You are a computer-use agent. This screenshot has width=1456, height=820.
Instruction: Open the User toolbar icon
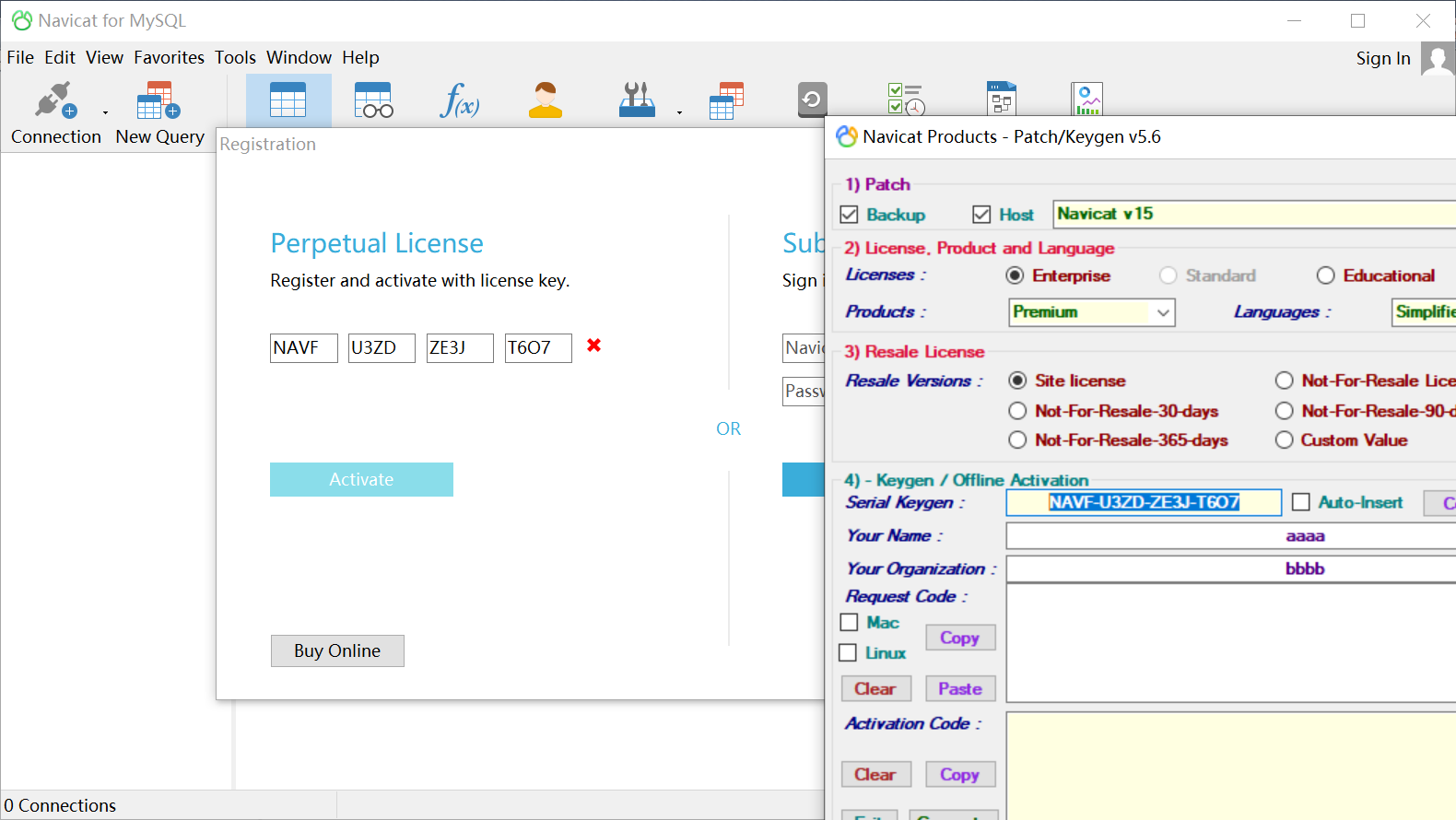pos(546,100)
